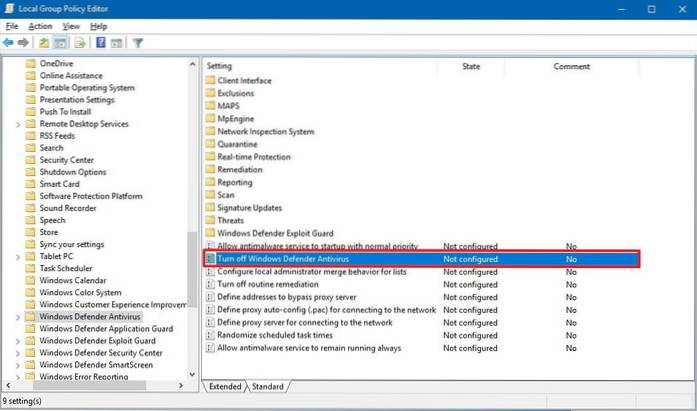Open the Network Inspection System folder
697x411 pixels.
point(266,131)
